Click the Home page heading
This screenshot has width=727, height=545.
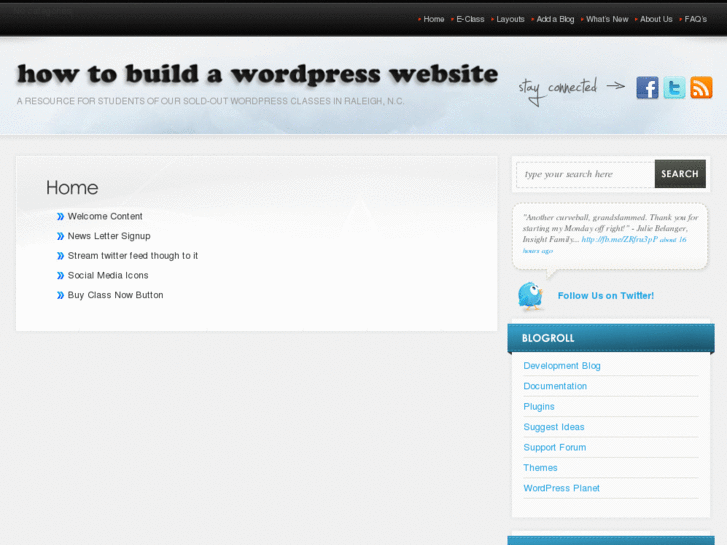72,188
